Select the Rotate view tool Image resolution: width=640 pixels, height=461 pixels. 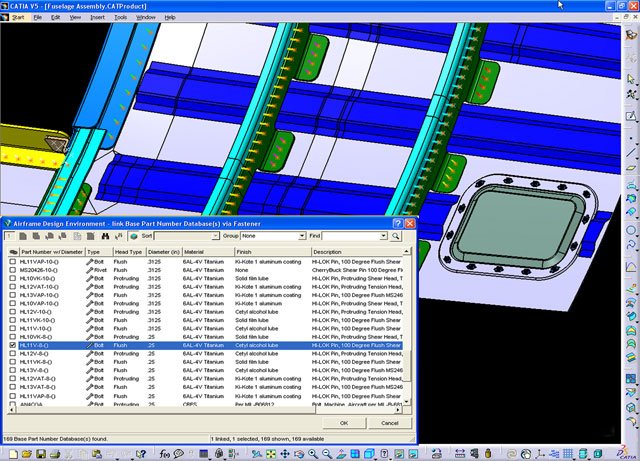(x=299, y=454)
